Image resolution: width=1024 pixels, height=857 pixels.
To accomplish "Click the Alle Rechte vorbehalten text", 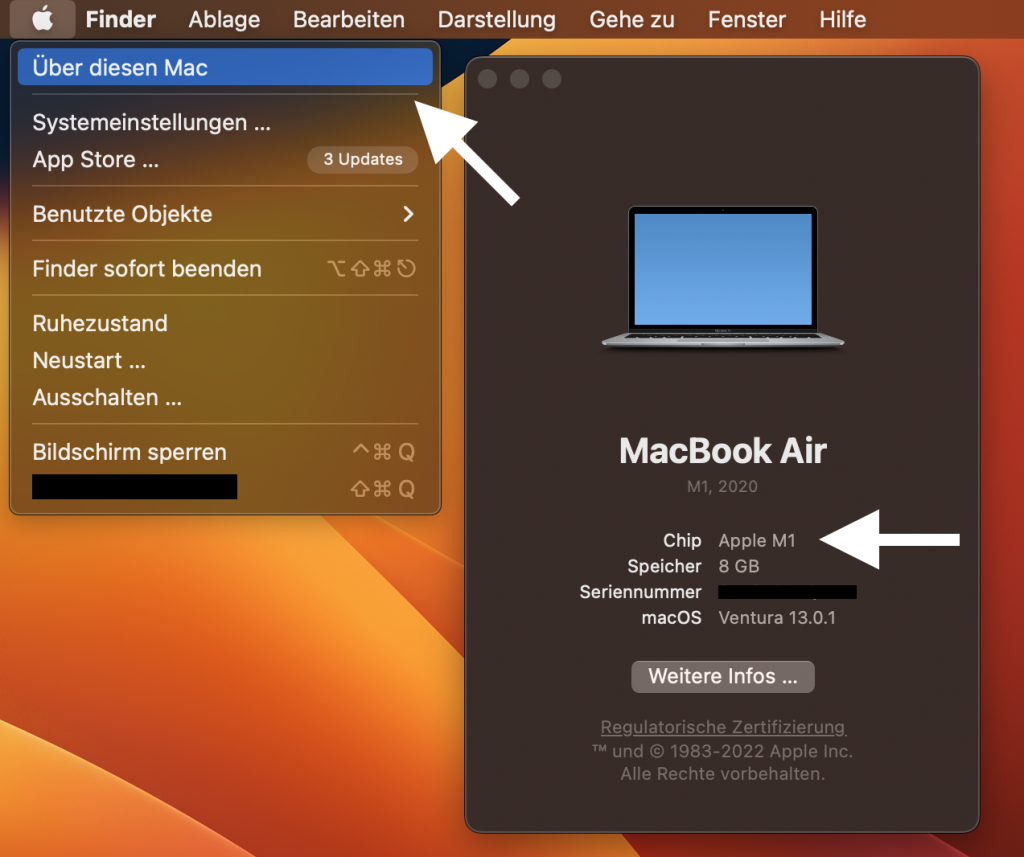I will (722, 774).
